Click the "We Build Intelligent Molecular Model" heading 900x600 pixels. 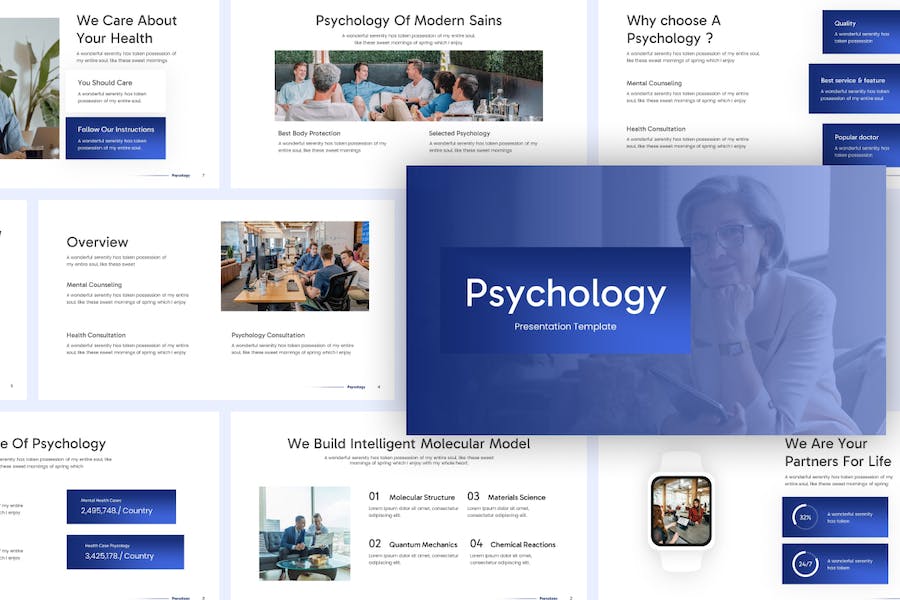pos(409,444)
